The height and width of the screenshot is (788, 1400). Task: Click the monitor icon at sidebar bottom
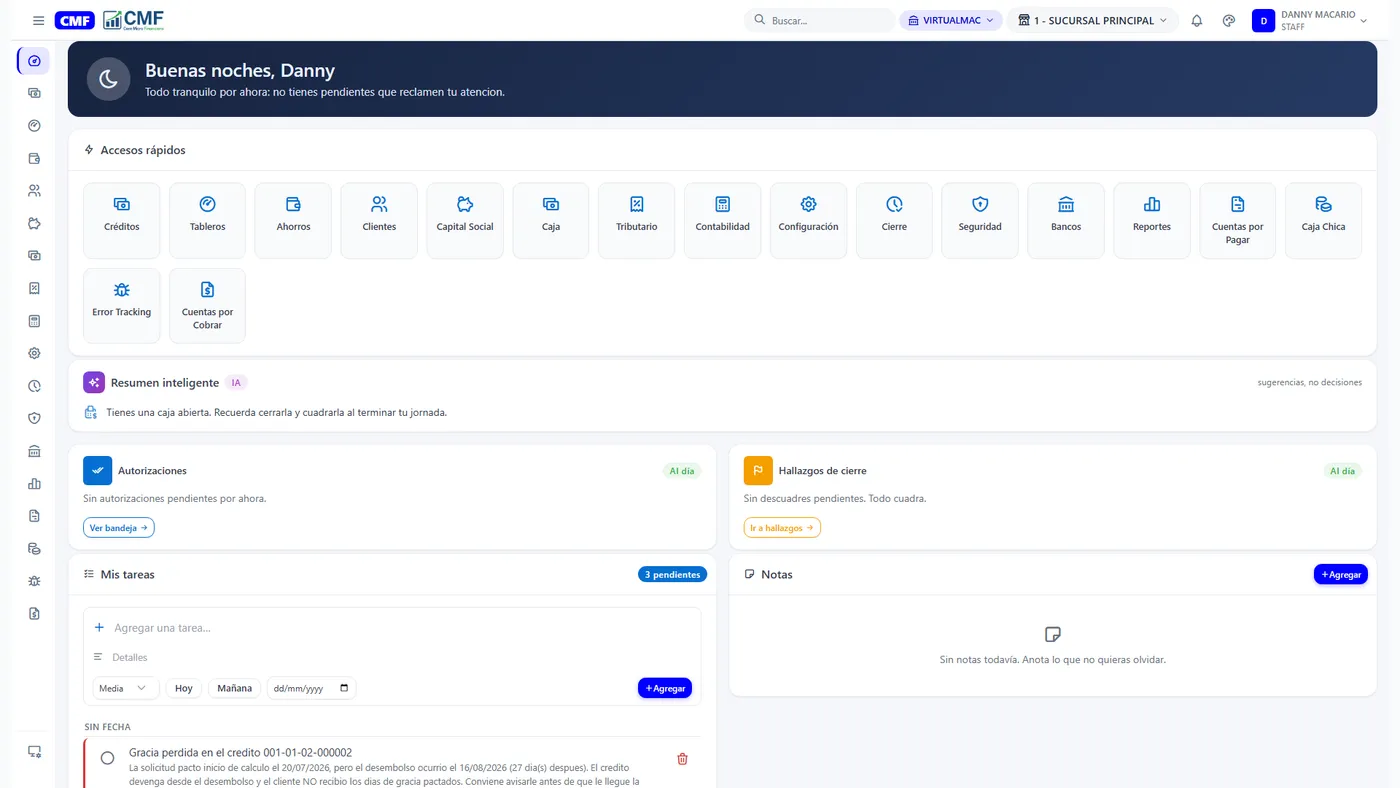[x=34, y=752]
